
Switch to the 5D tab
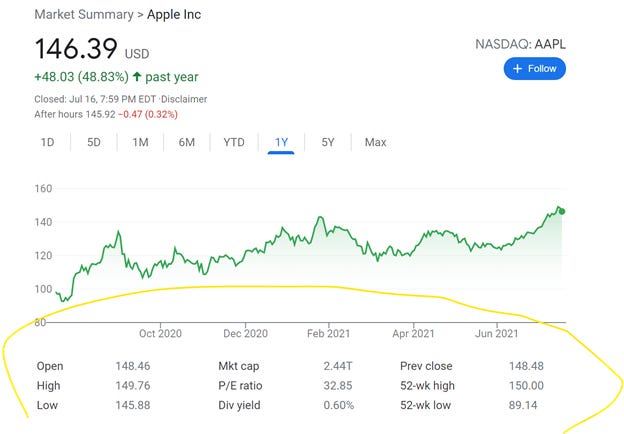coord(94,142)
